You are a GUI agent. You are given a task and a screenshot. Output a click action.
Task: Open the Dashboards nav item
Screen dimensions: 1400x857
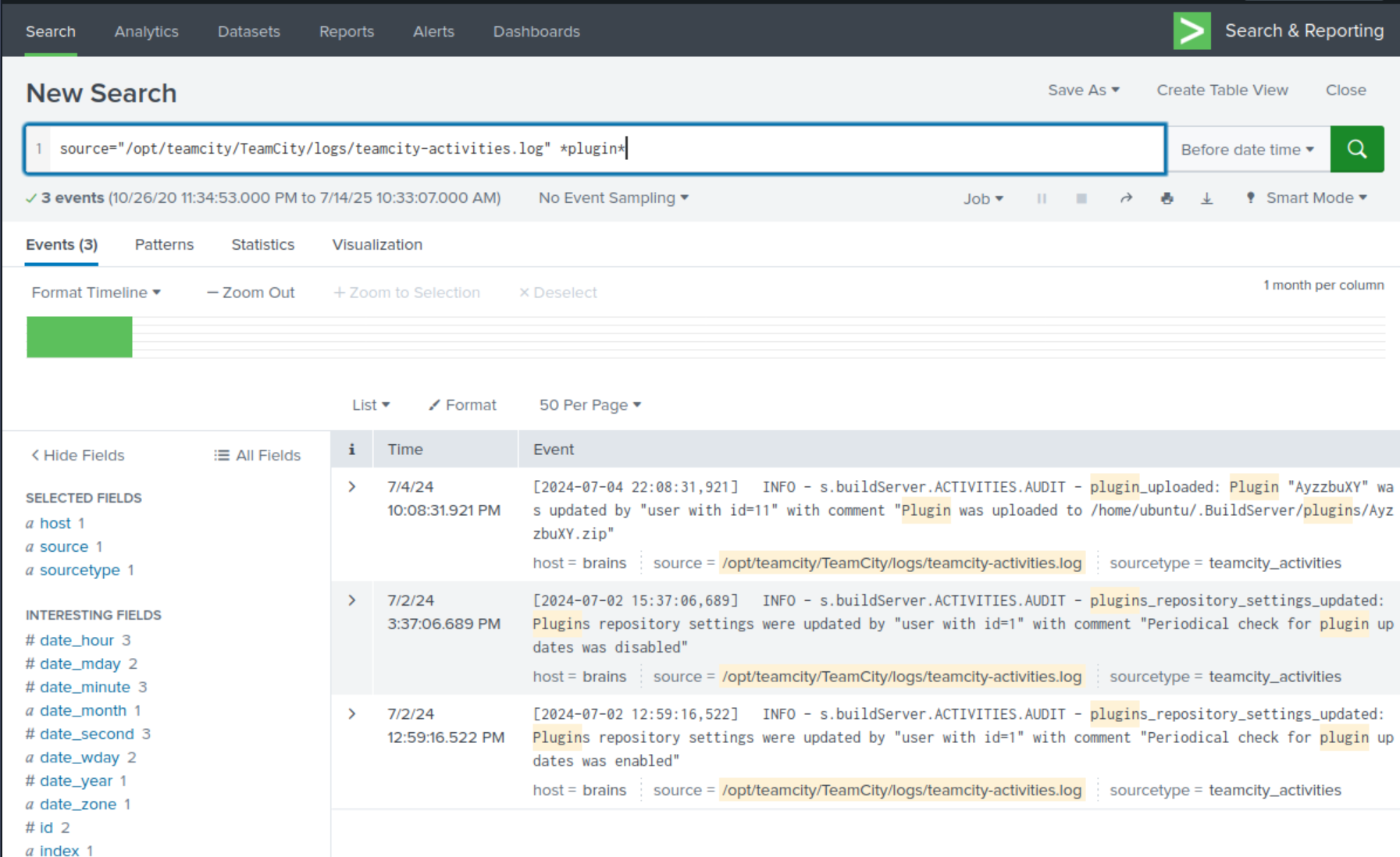coord(536,31)
